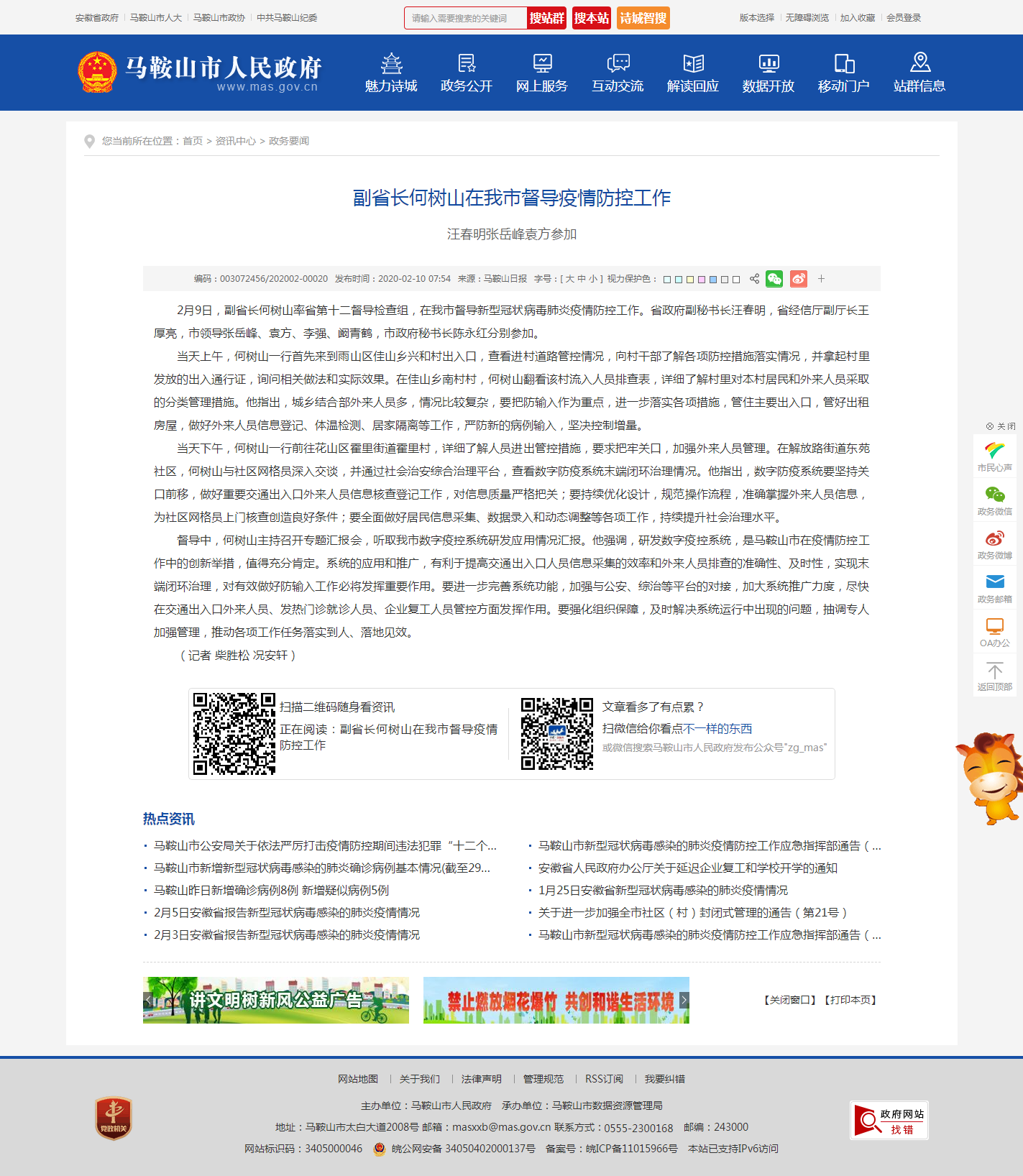1023x1176 pixels.
Task: Close the floating sidebar with 关闭
Action: [x=1000, y=426]
